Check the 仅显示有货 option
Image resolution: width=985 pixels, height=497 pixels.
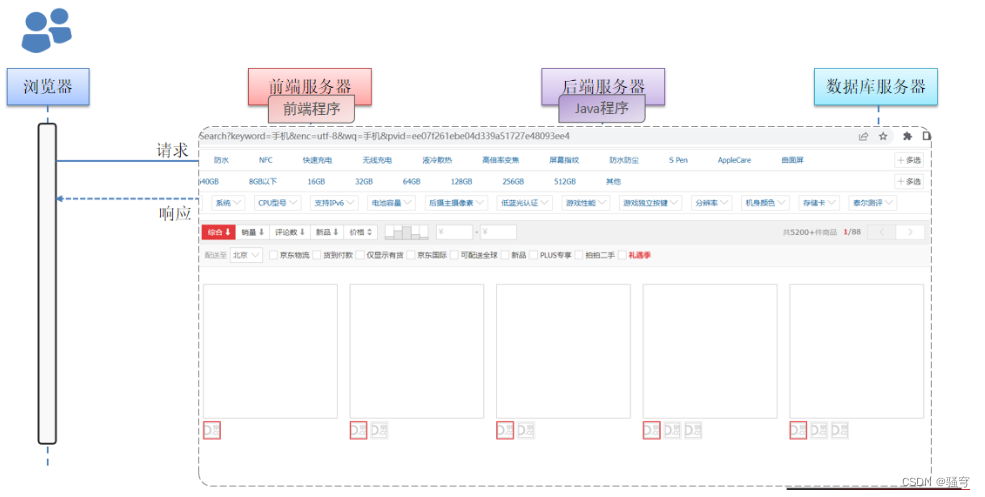(x=360, y=255)
